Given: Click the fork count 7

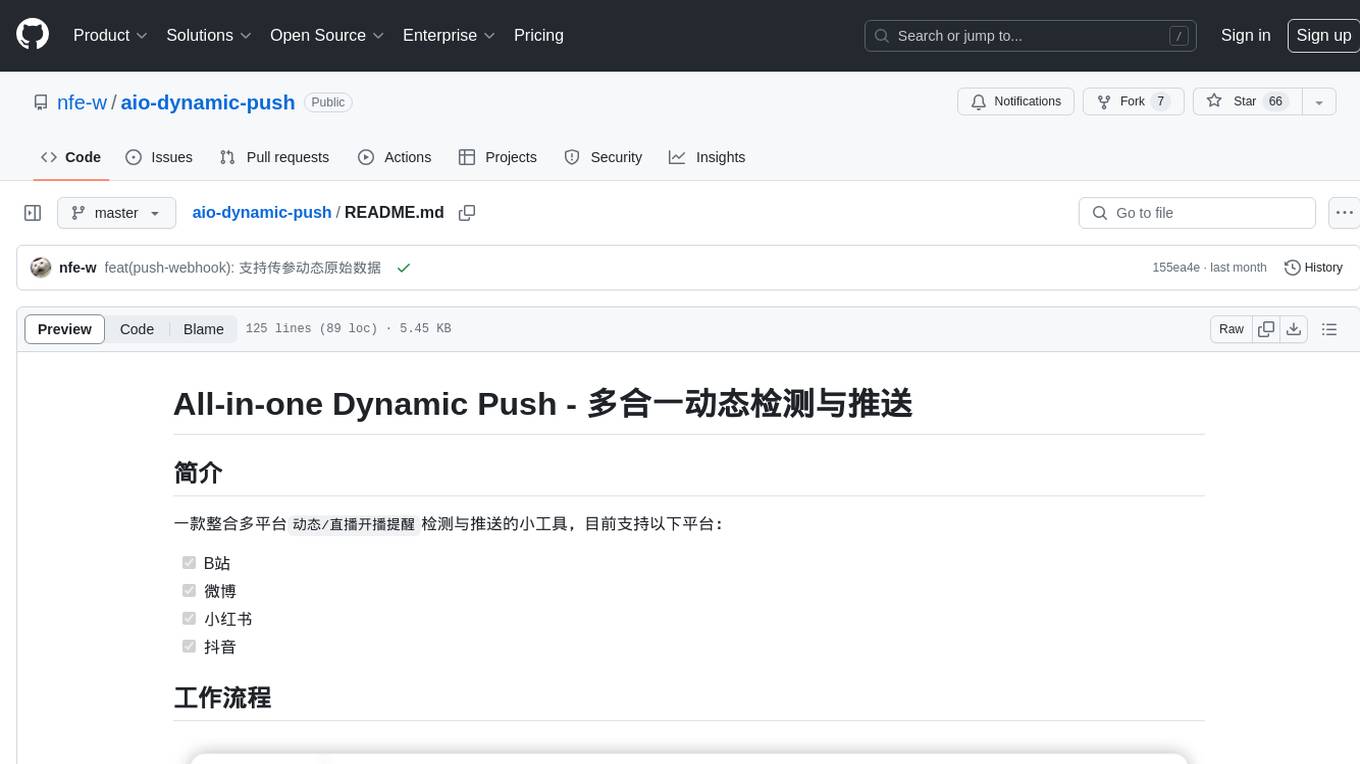Looking at the screenshot, I should [x=1160, y=102].
